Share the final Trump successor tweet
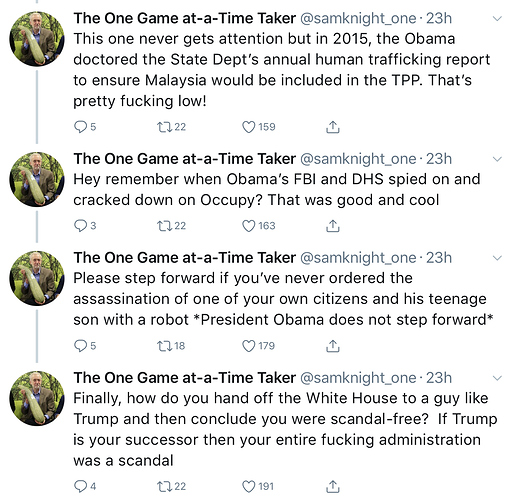The height and width of the screenshot is (500, 512). [x=332, y=487]
